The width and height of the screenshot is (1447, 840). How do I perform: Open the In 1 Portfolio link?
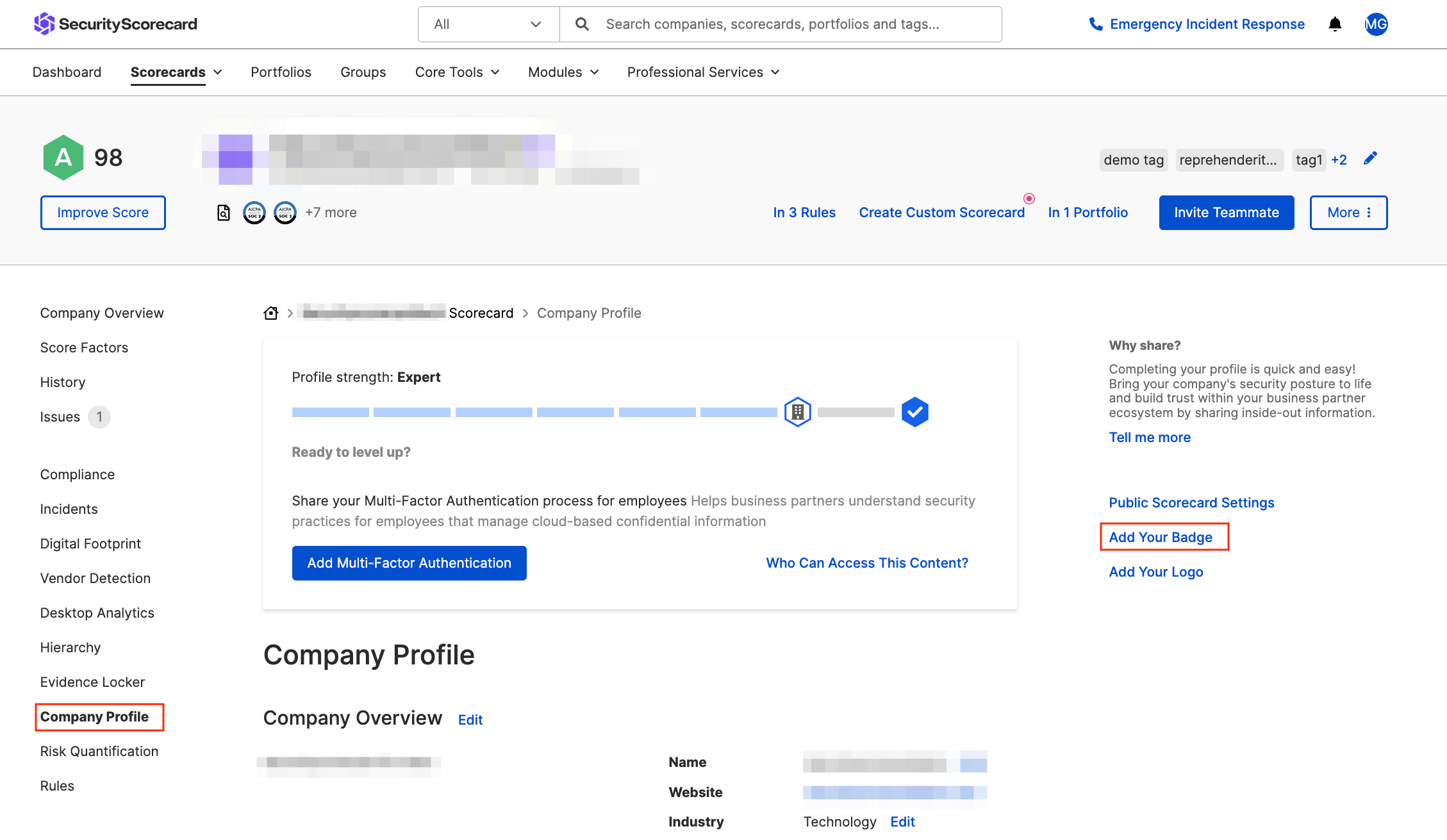pos(1088,213)
